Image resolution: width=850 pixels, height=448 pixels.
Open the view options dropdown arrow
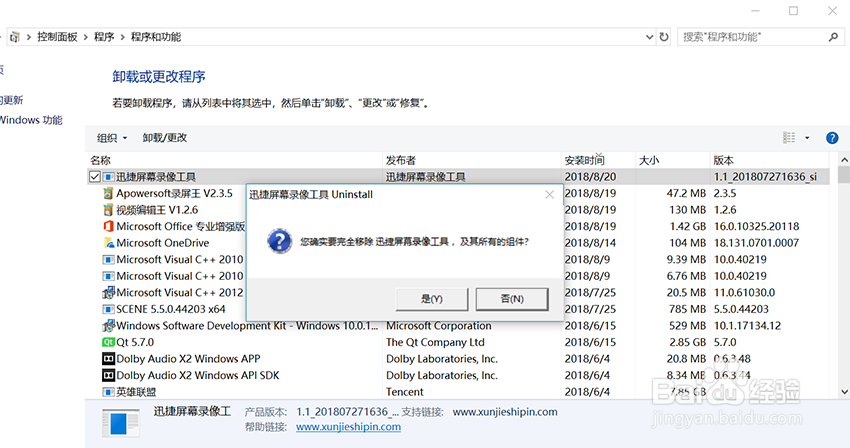pos(807,138)
